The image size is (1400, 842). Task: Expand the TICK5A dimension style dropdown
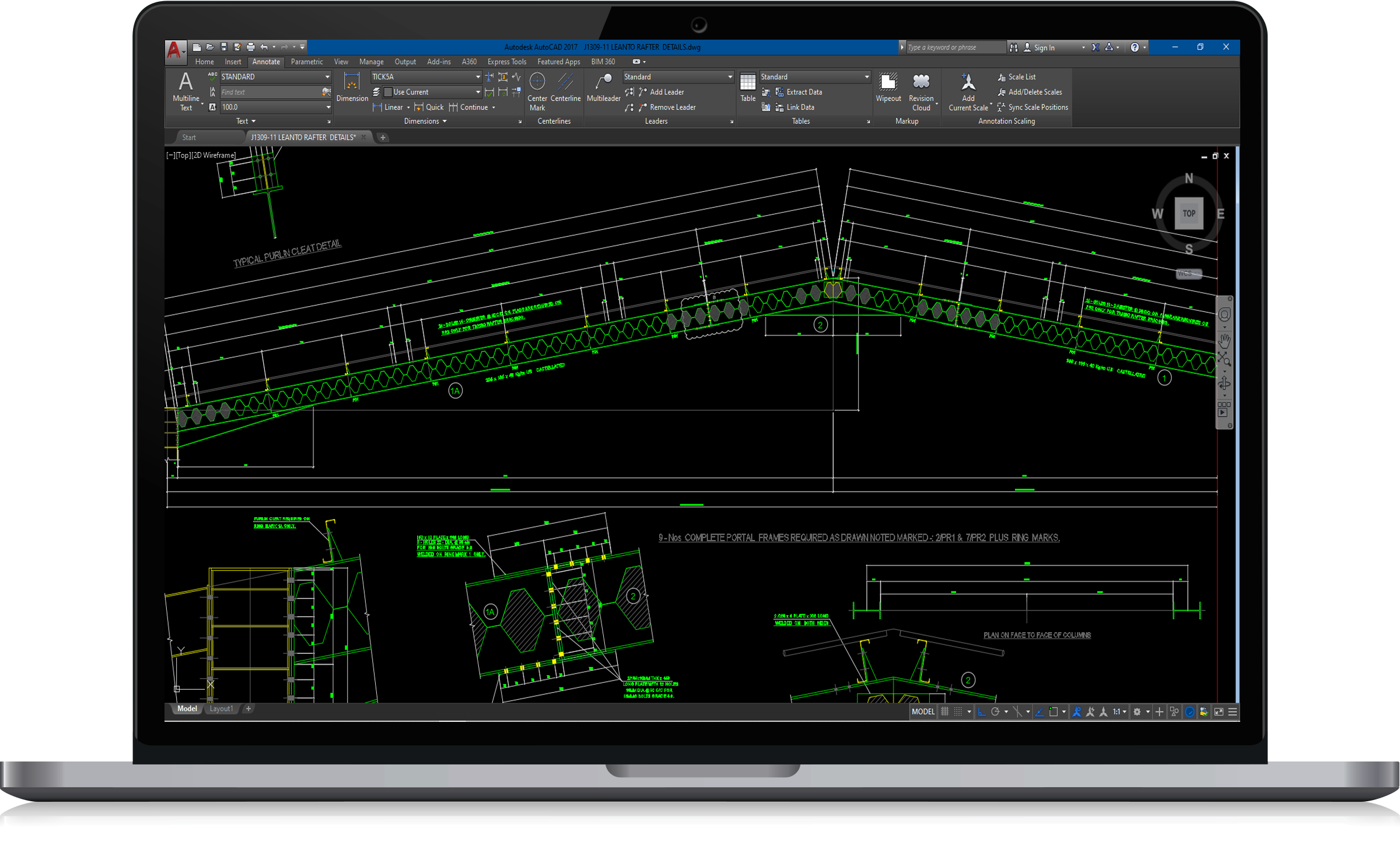pos(478,77)
